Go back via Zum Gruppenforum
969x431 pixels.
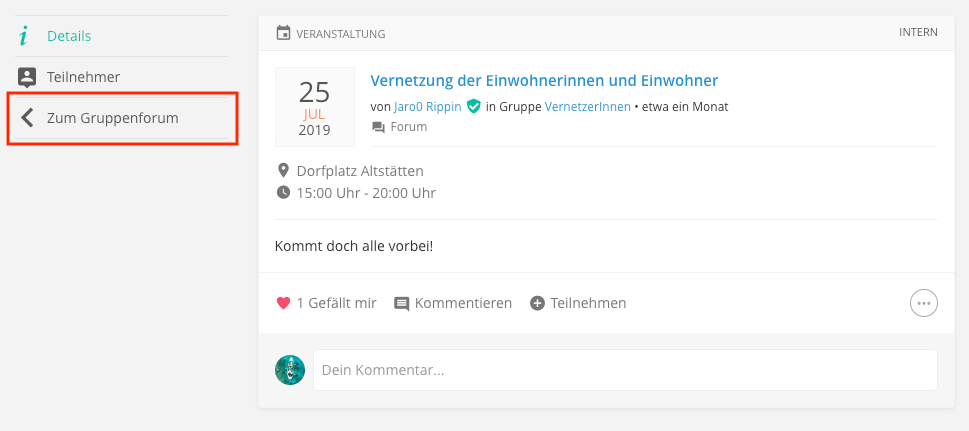tap(112, 118)
